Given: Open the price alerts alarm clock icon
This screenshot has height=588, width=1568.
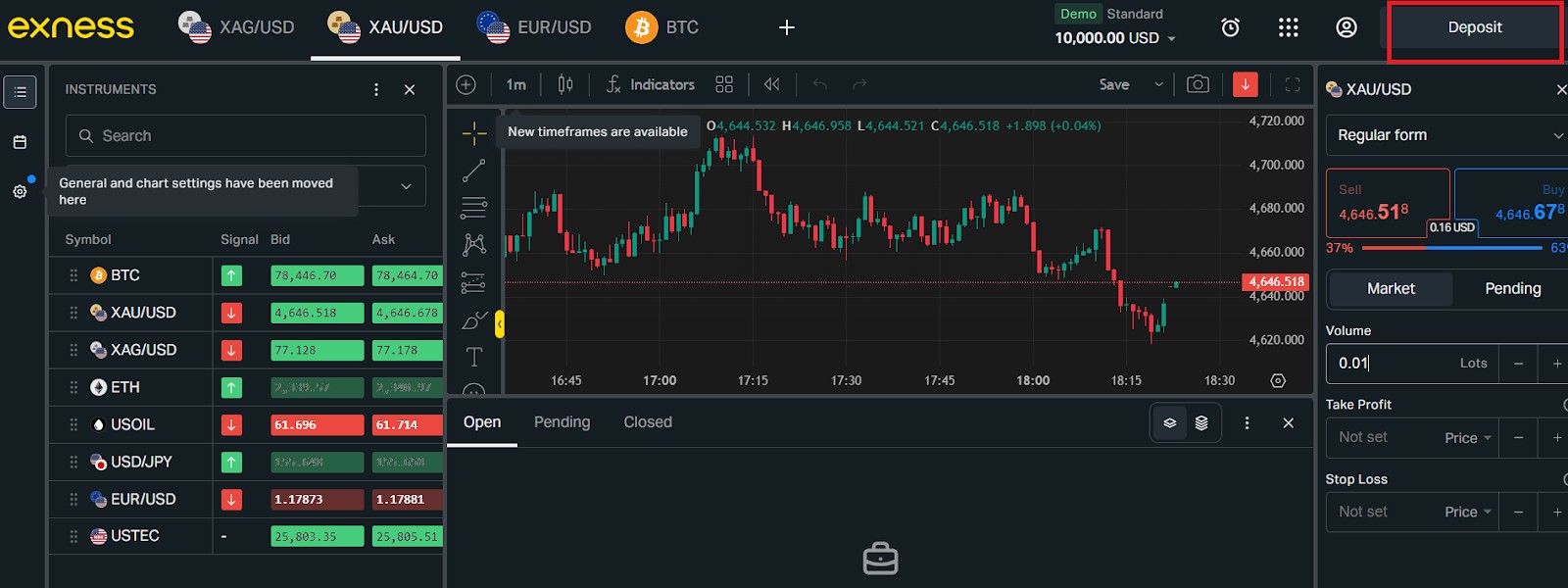Looking at the screenshot, I should 1230,27.
